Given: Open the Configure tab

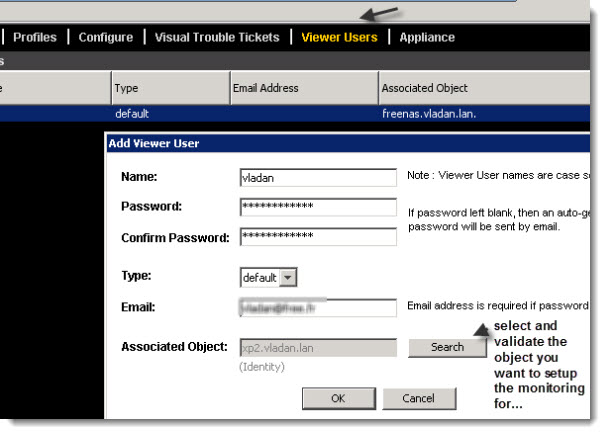Looking at the screenshot, I should 106,37.
